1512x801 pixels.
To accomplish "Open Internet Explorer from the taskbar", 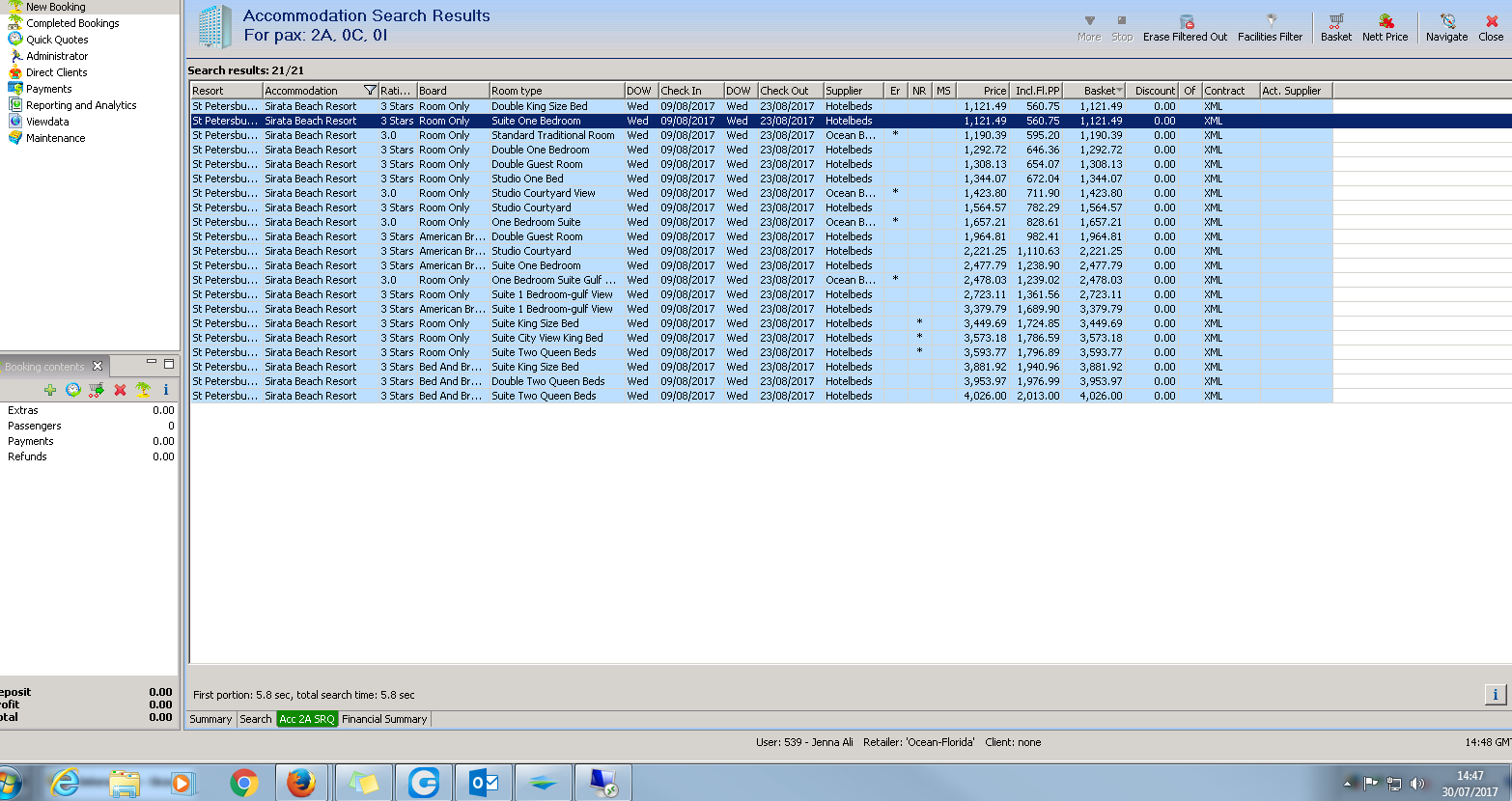I will click(66, 783).
